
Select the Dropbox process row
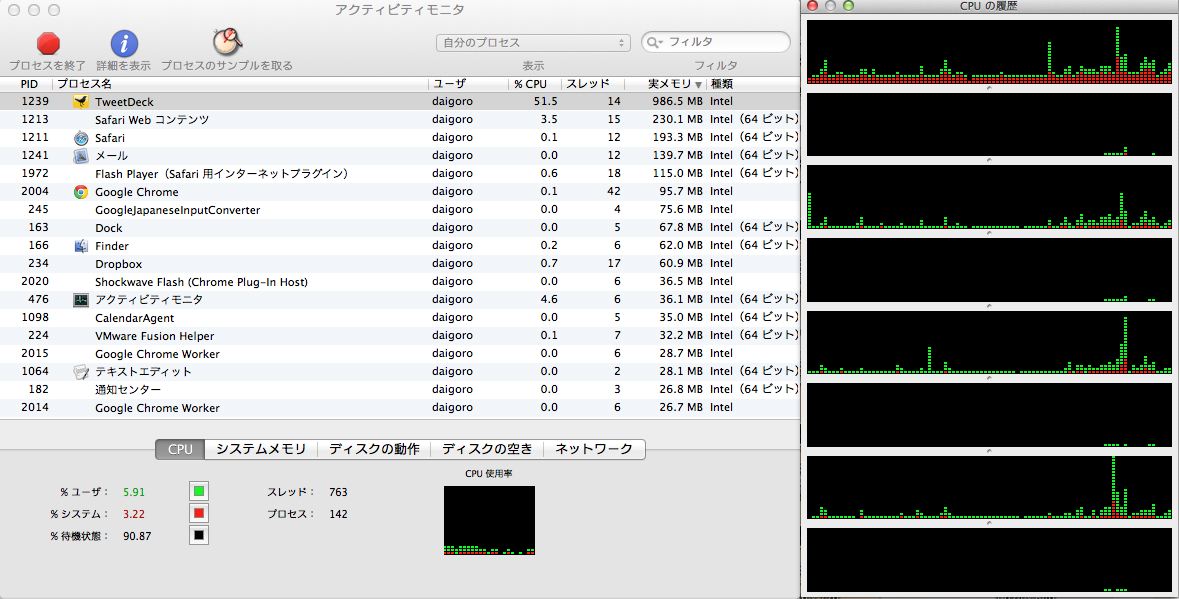click(x=400, y=264)
